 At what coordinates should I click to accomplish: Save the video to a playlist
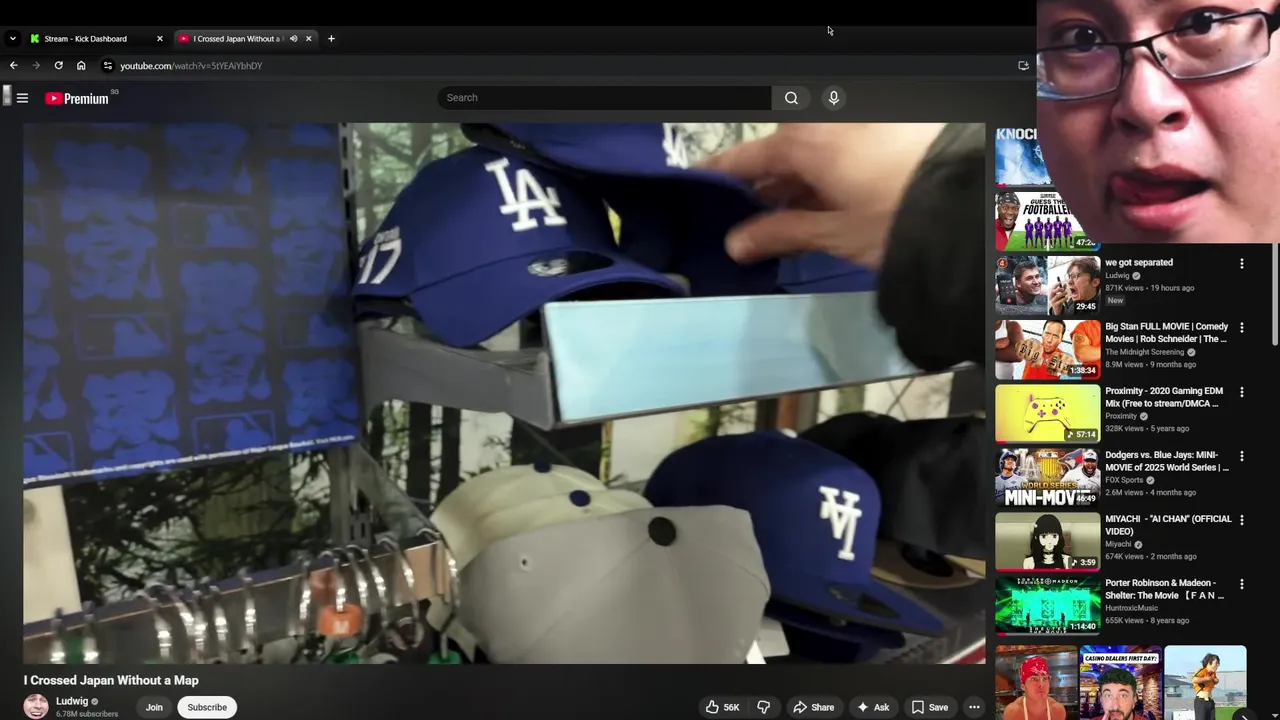point(929,707)
